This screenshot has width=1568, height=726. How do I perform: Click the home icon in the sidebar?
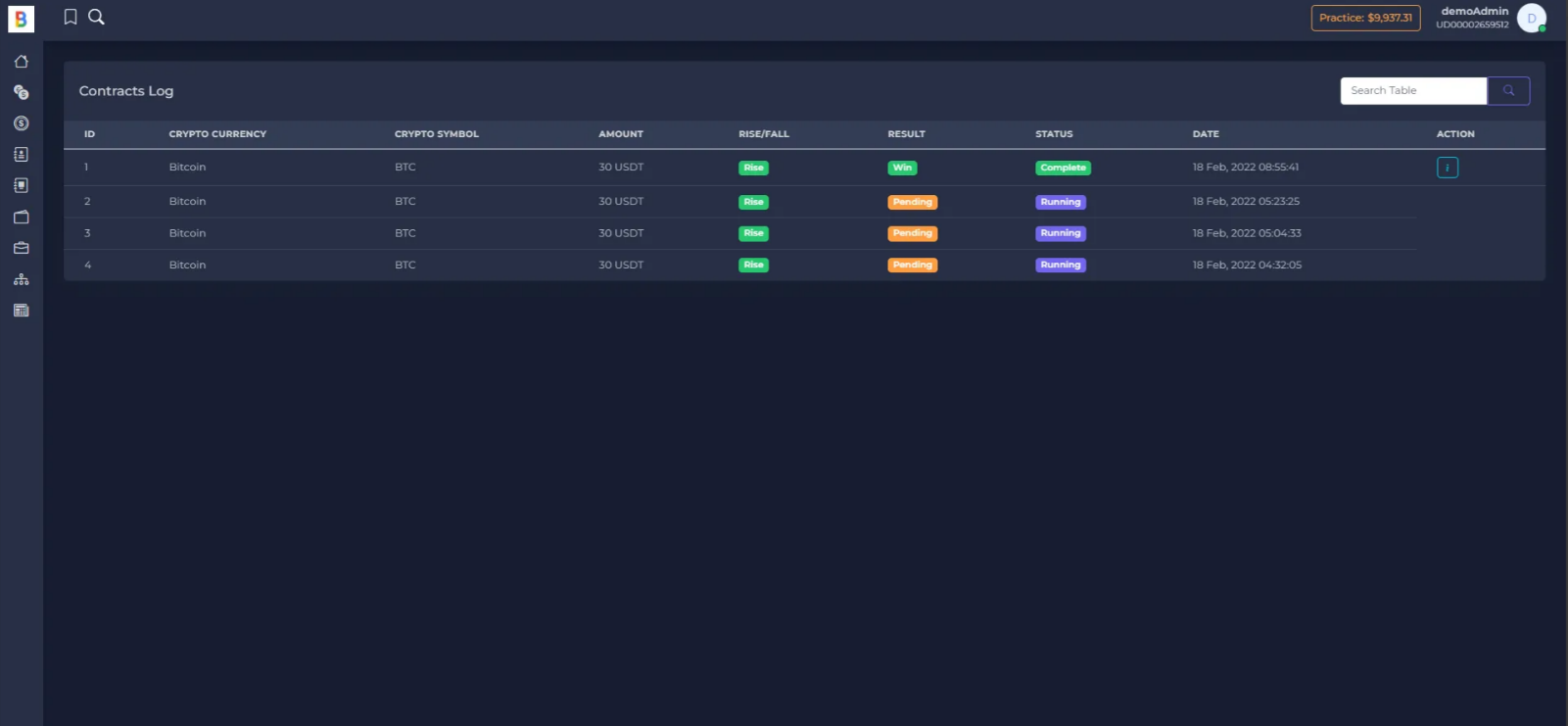[x=21, y=62]
